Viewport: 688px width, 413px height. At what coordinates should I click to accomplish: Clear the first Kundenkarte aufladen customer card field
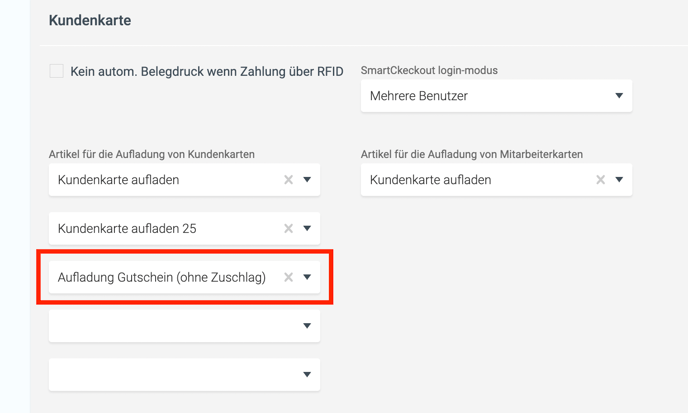point(288,180)
